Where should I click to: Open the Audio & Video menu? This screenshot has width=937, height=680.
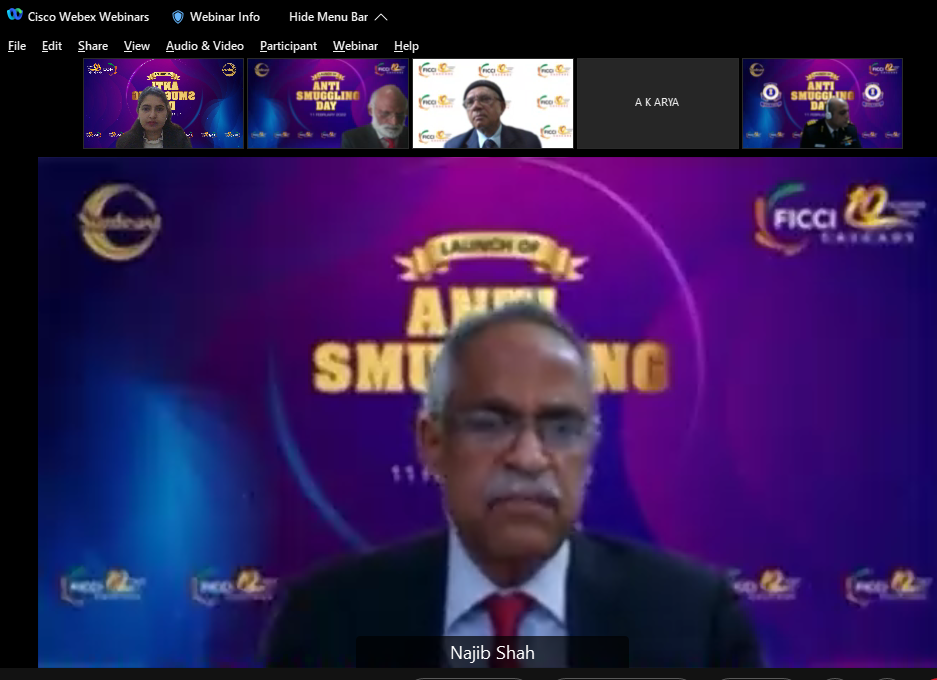(x=204, y=46)
